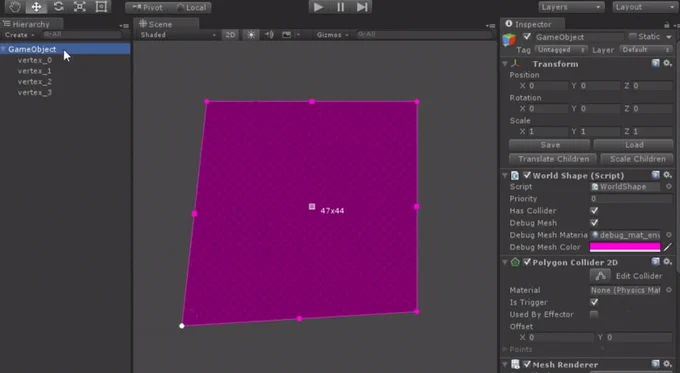Select the Move tool in the toolbar
680x373 pixels.
(36, 7)
